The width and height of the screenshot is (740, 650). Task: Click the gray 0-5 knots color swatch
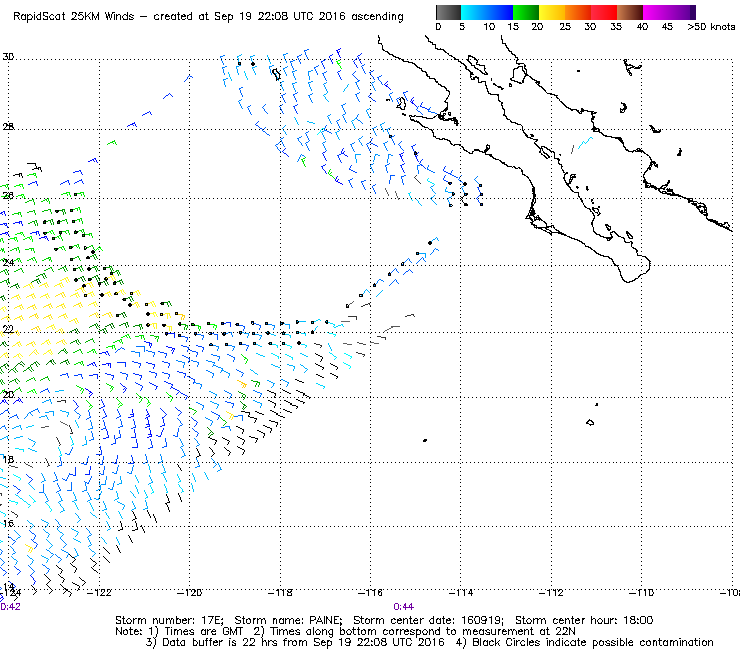tap(448, 12)
